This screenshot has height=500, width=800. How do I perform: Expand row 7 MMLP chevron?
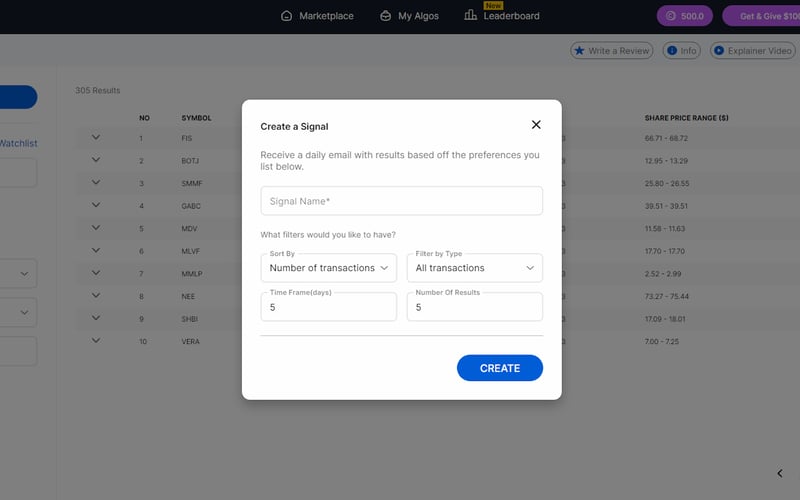pyautogui.click(x=96, y=273)
